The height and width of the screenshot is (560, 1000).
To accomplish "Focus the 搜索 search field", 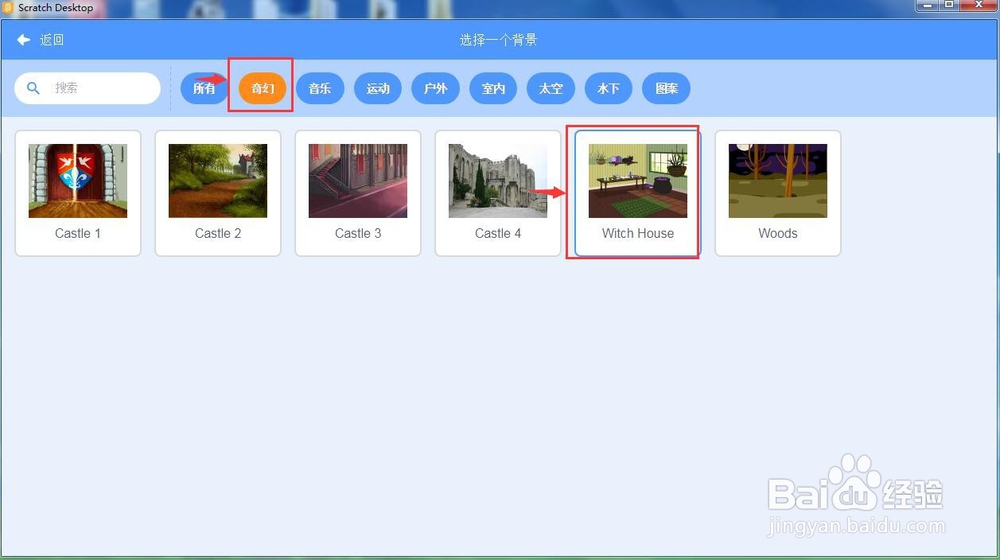I will click(87, 88).
